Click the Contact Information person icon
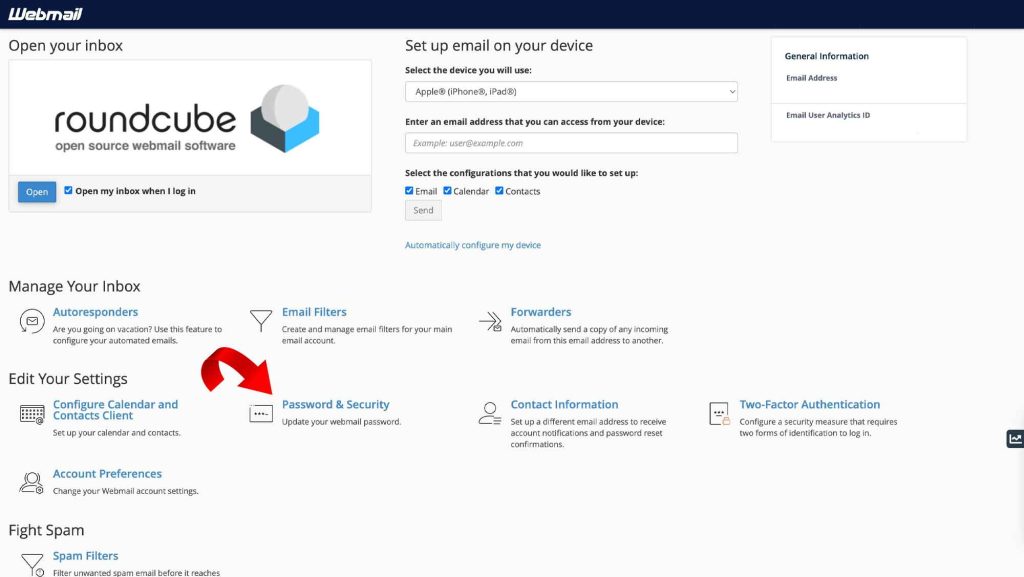Image resolution: width=1024 pixels, height=577 pixels. pos(489,413)
